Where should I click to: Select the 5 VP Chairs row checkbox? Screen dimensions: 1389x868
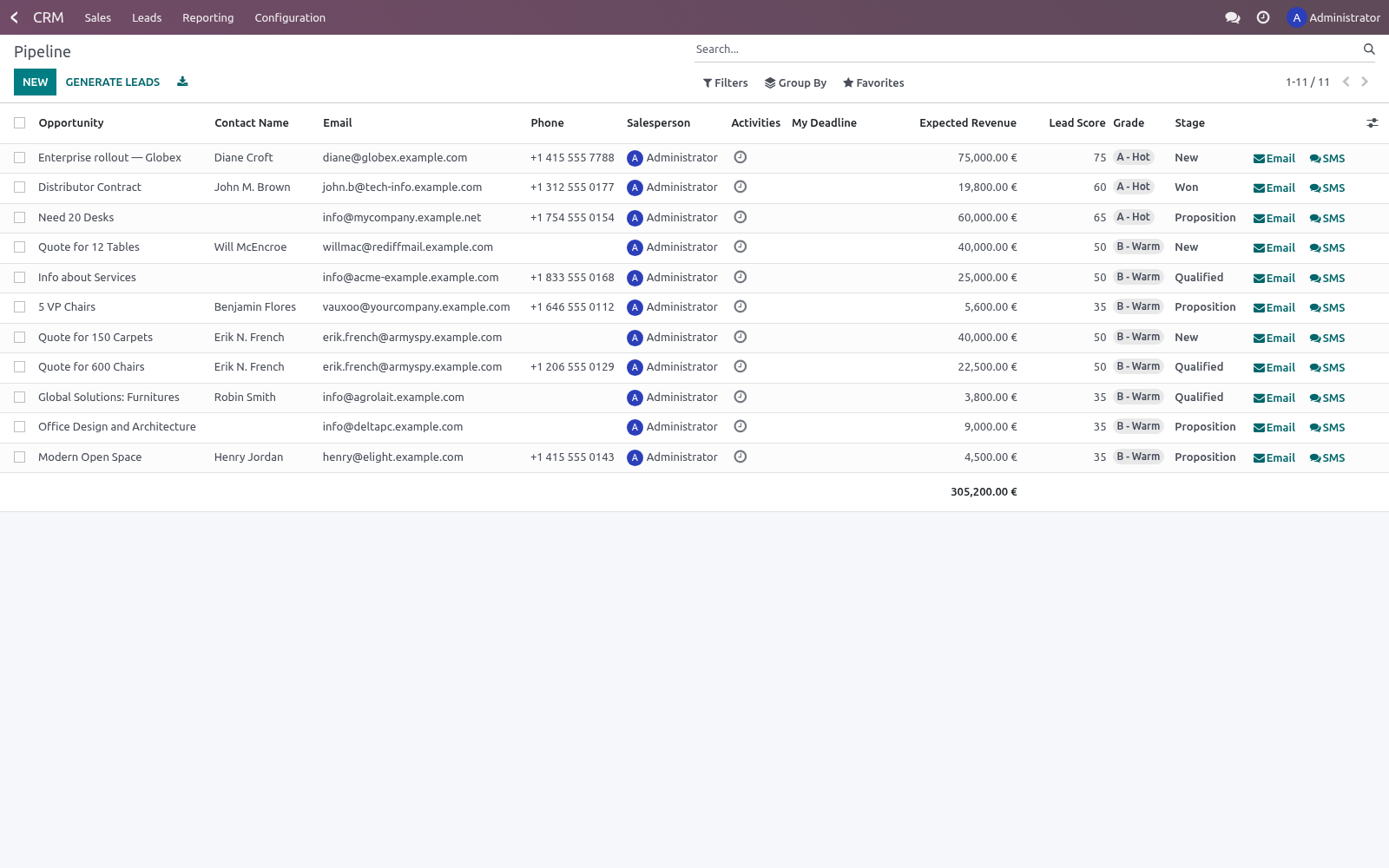click(20, 307)
